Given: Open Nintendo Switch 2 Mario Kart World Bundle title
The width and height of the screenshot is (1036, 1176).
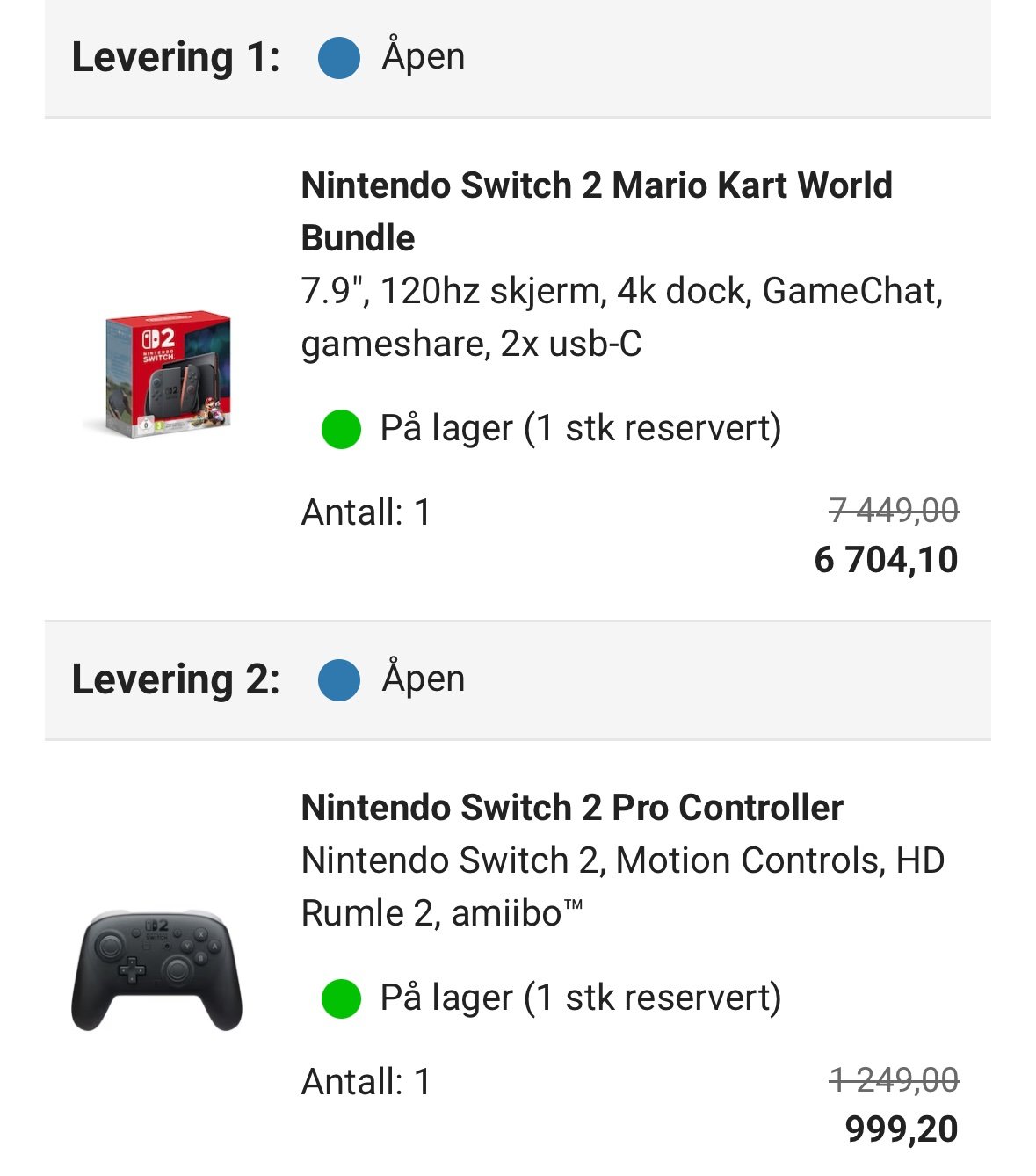Looking at the screenshot, I should tap(596, 211).
